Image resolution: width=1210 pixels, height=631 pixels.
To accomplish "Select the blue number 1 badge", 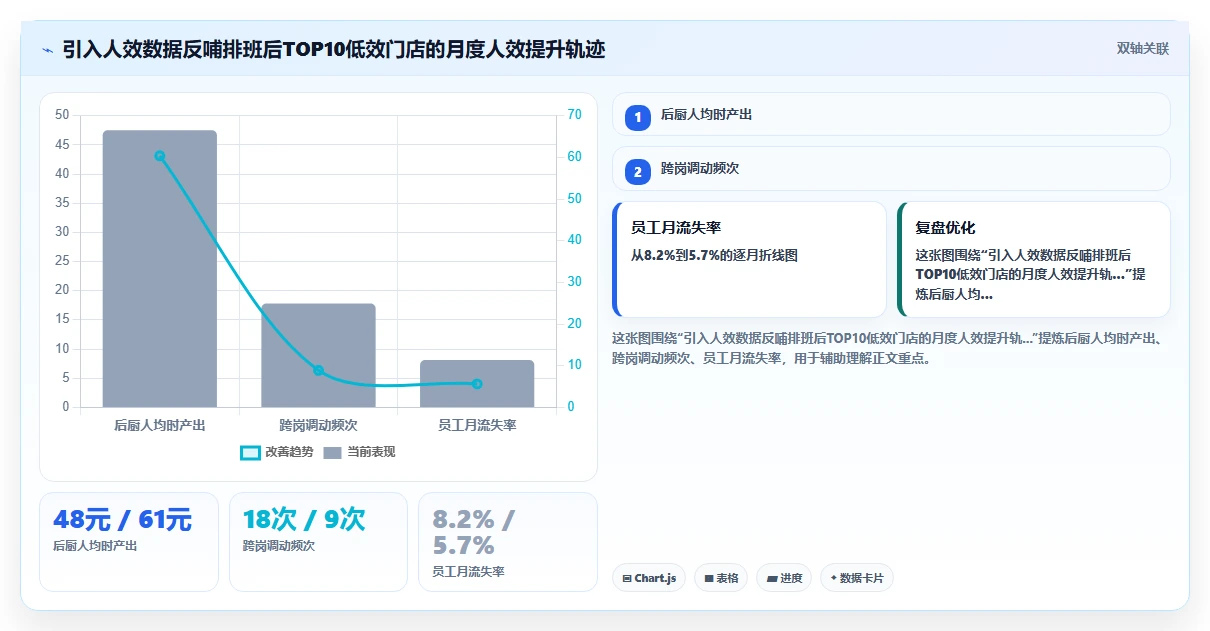I will click(x=638, y=117).
